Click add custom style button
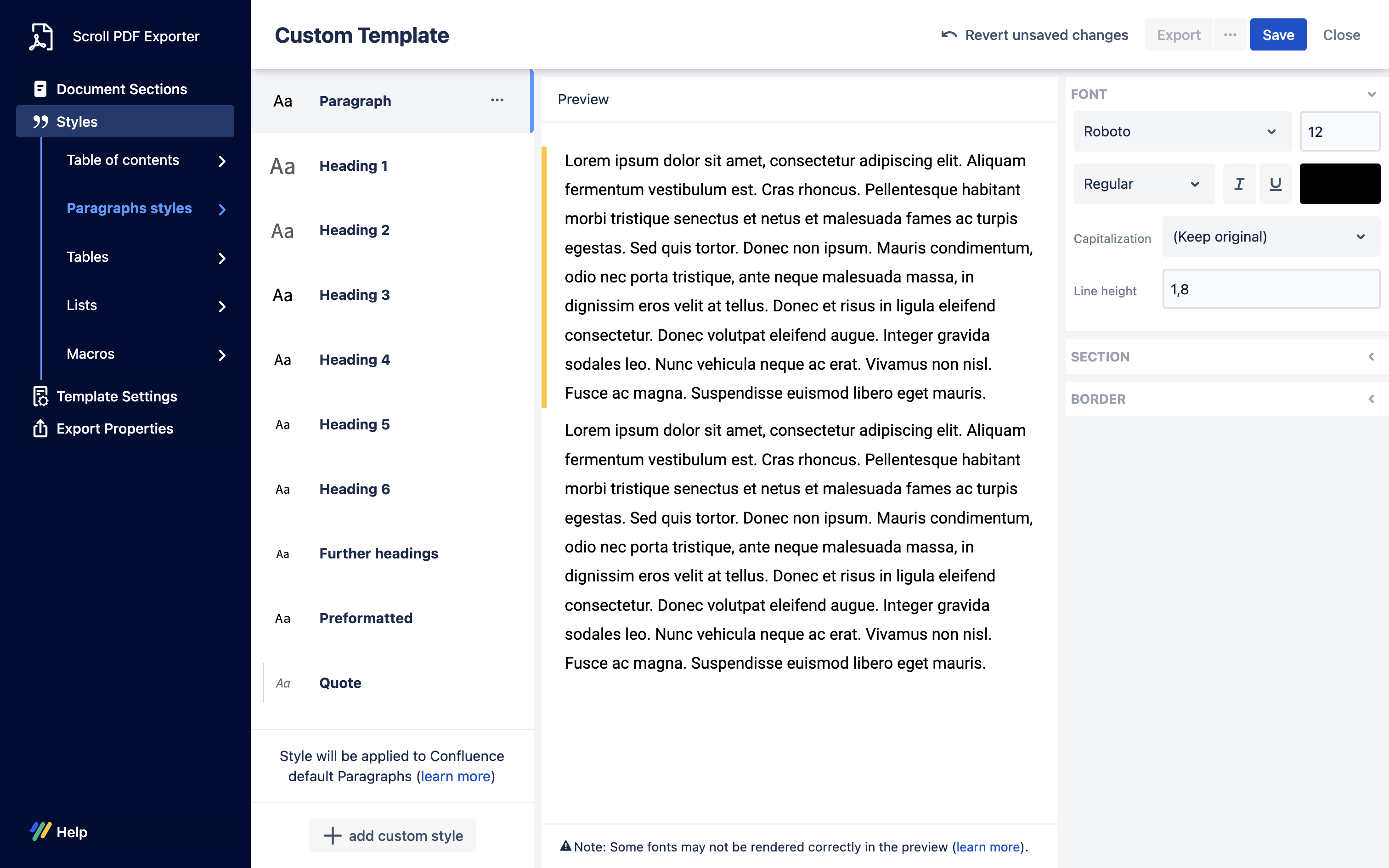1389x868 pixels. 393,835
